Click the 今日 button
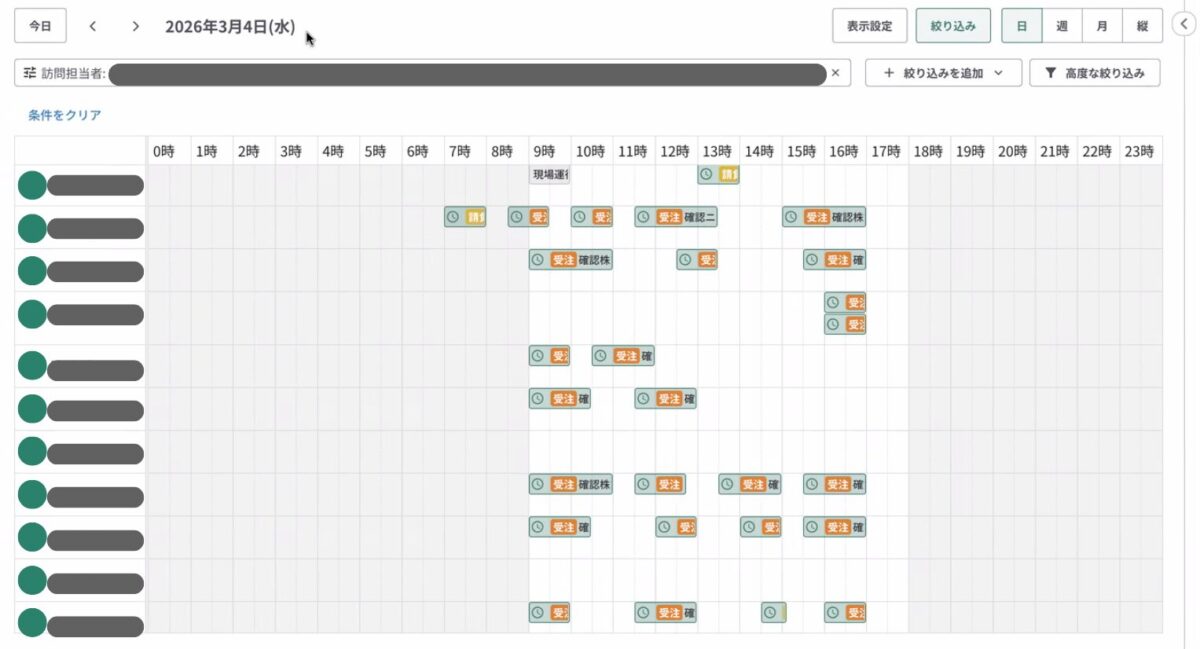1200x649 pixels. (x=40, y=26)
